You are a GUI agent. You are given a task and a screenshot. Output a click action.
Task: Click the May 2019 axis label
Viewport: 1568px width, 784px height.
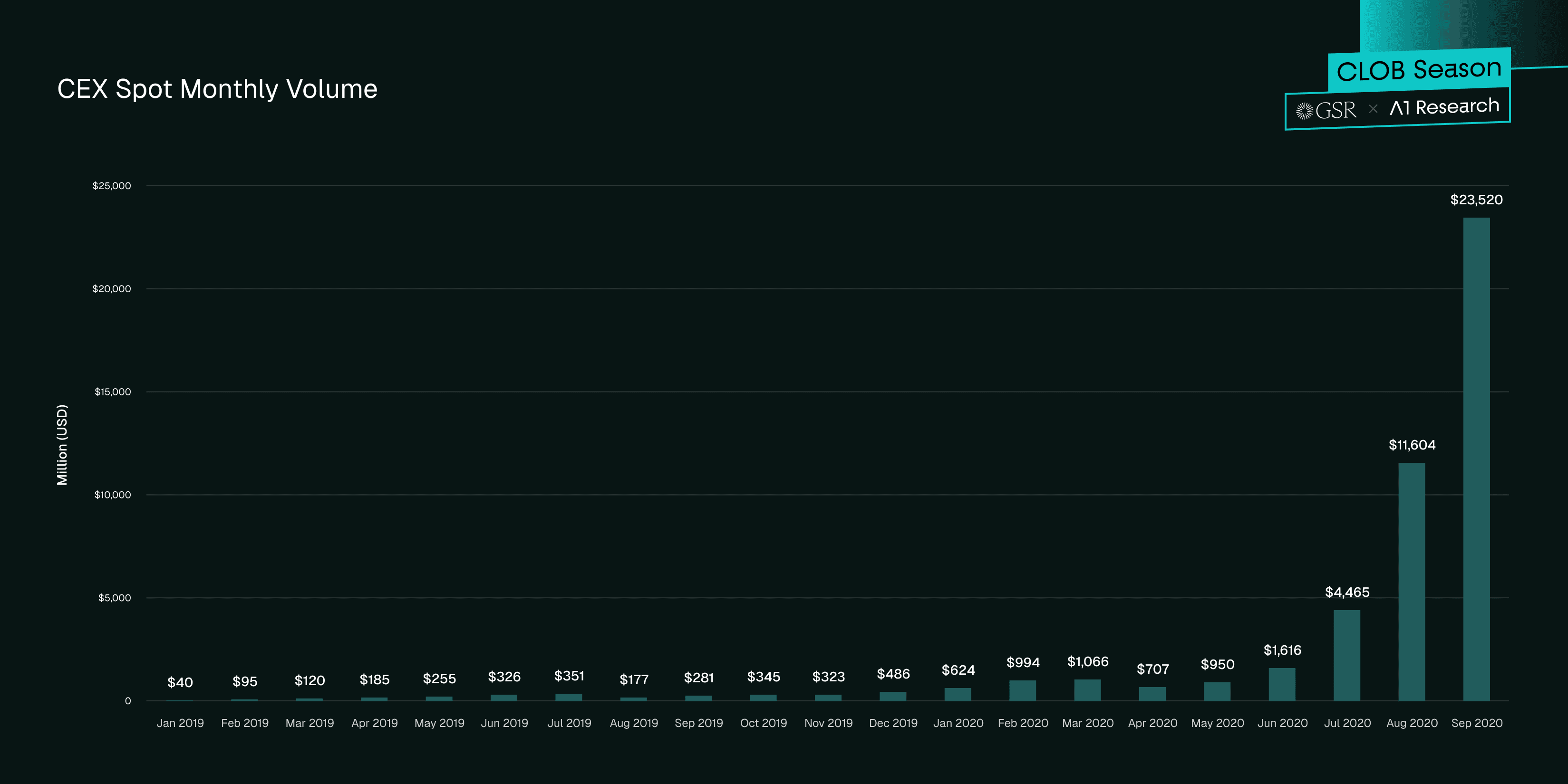(x=439, y=723)
